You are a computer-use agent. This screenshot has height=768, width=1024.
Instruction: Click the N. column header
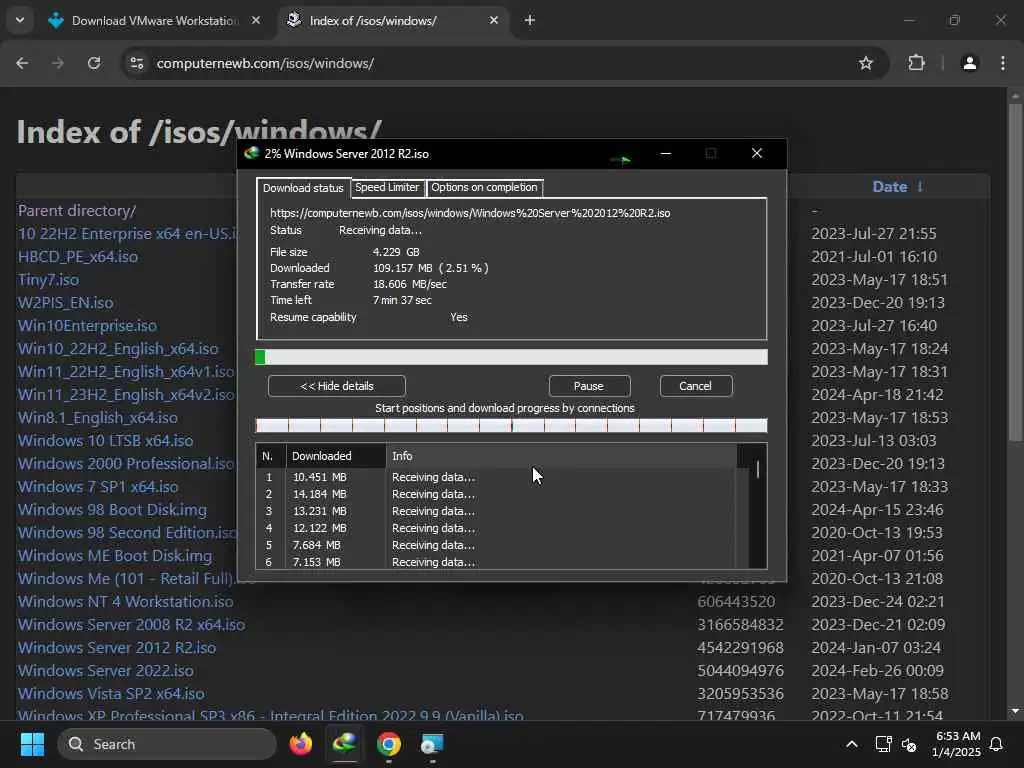(270, 456)
